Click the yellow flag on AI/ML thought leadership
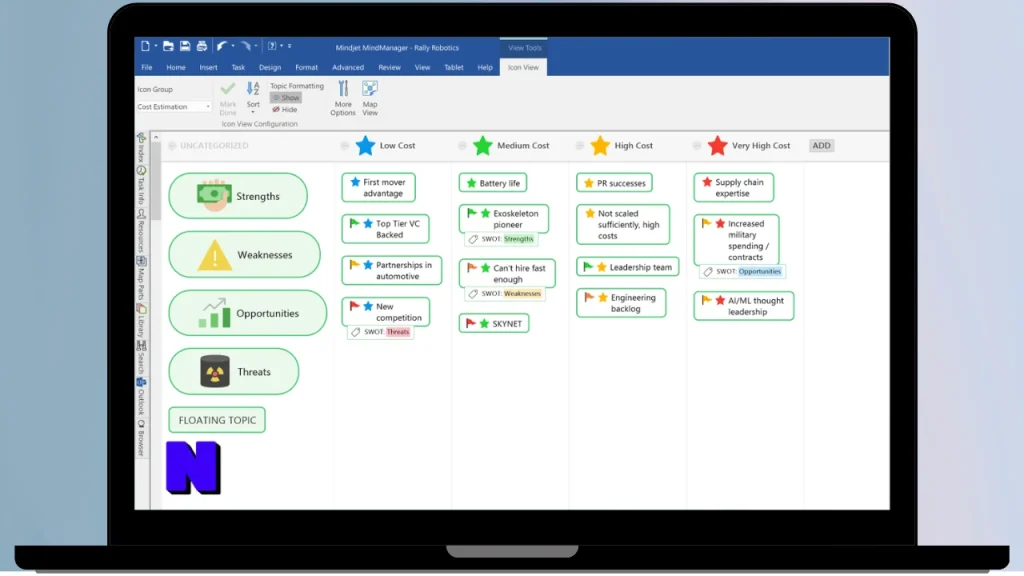 tap(706, 300)
